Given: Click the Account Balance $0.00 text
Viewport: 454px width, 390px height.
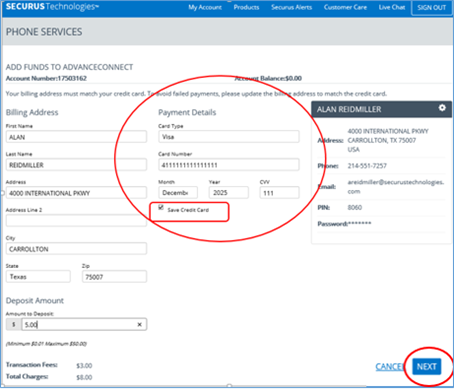Looking at the screenshot, I should (x=268, y=78).
